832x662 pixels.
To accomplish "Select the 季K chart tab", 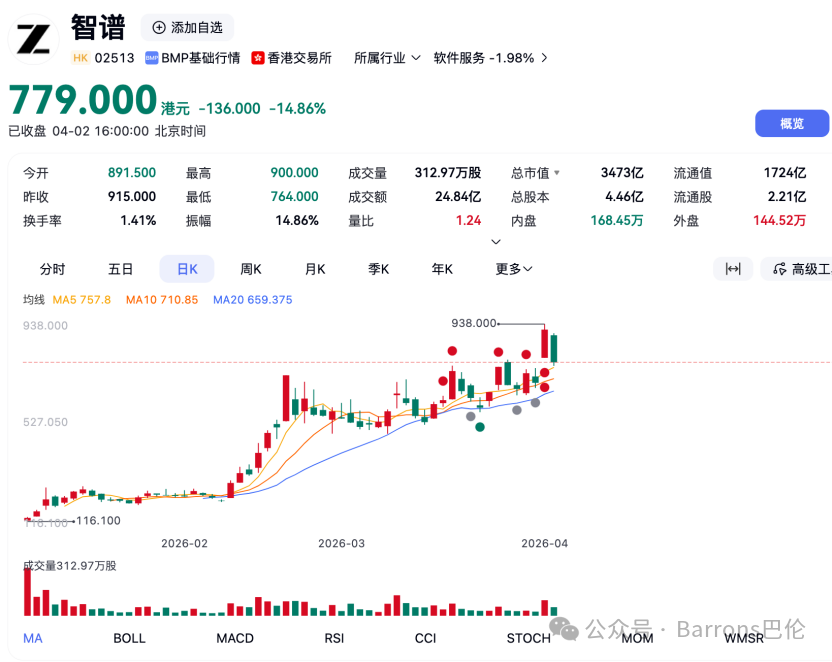I will point(378,269).
